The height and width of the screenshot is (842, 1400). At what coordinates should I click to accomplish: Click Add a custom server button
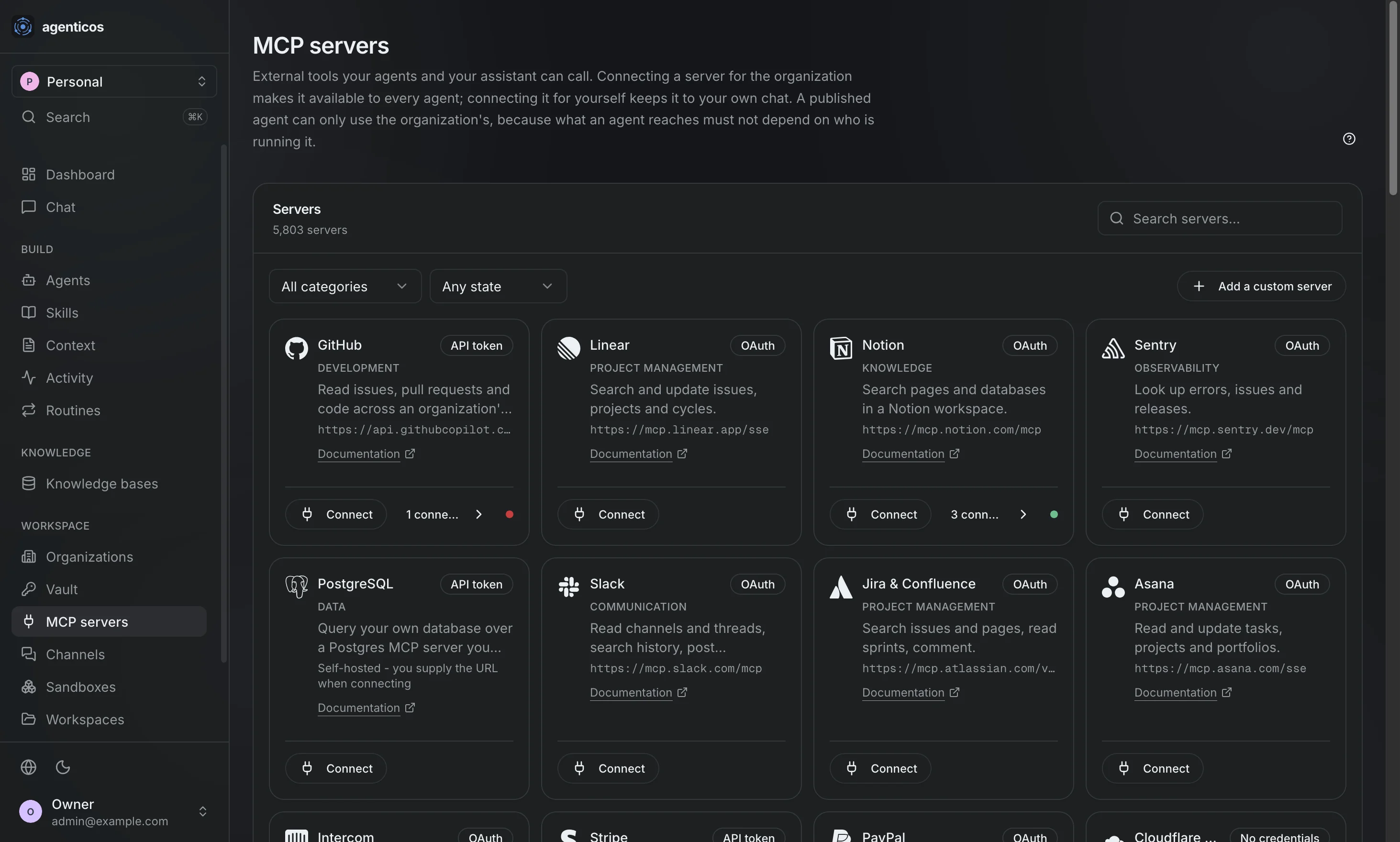click(1261, 286)
